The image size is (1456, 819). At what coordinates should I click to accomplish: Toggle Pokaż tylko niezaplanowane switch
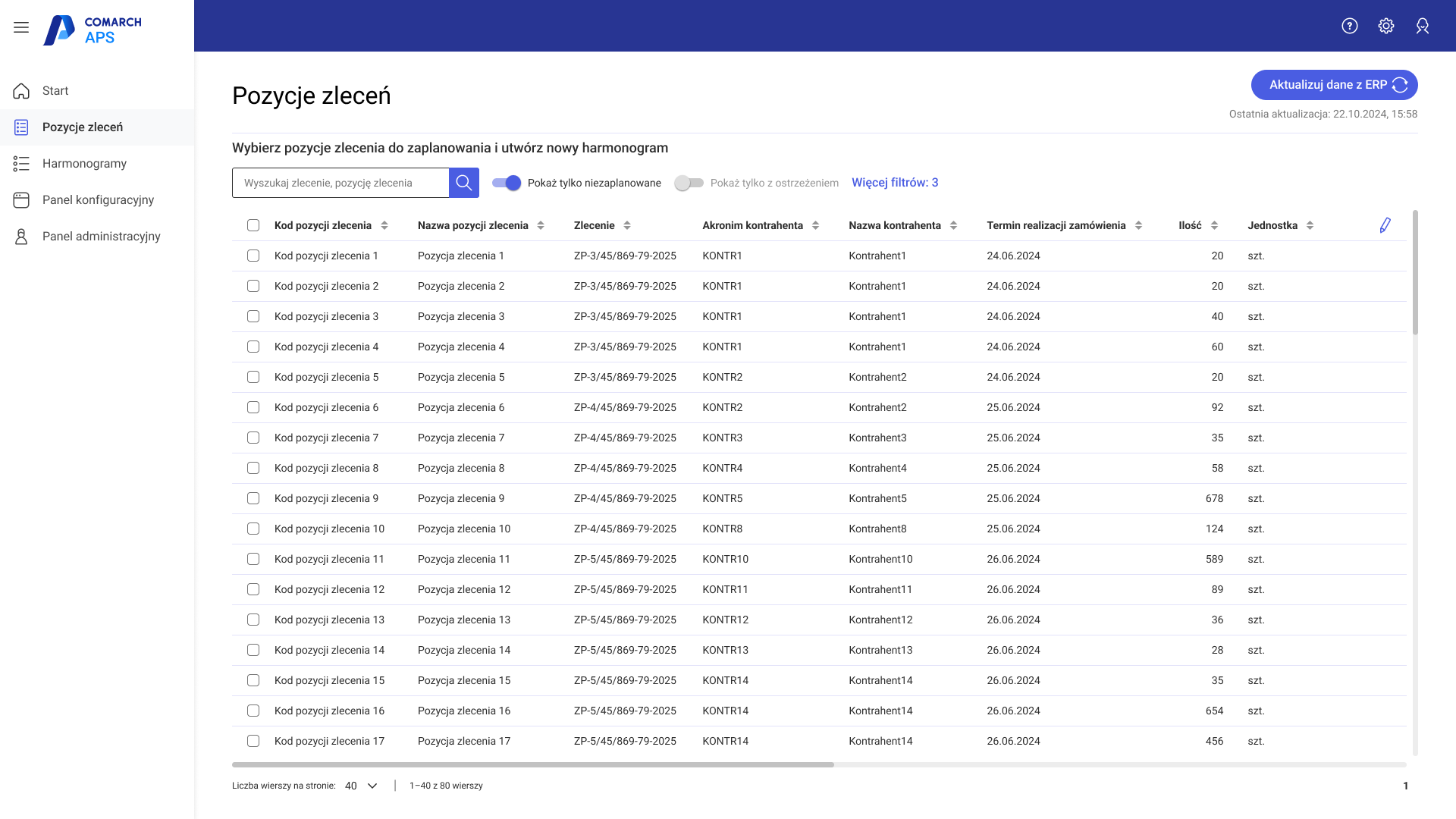click(x=507, y=183)
